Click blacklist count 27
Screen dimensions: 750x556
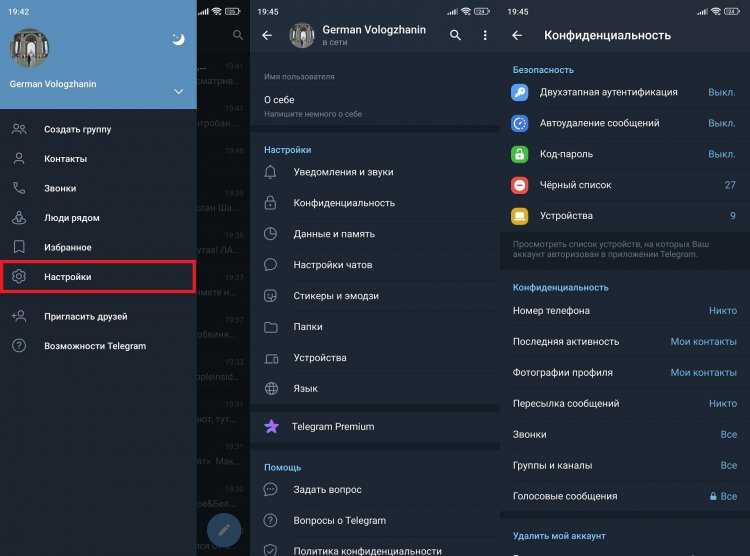pos(730,185)
